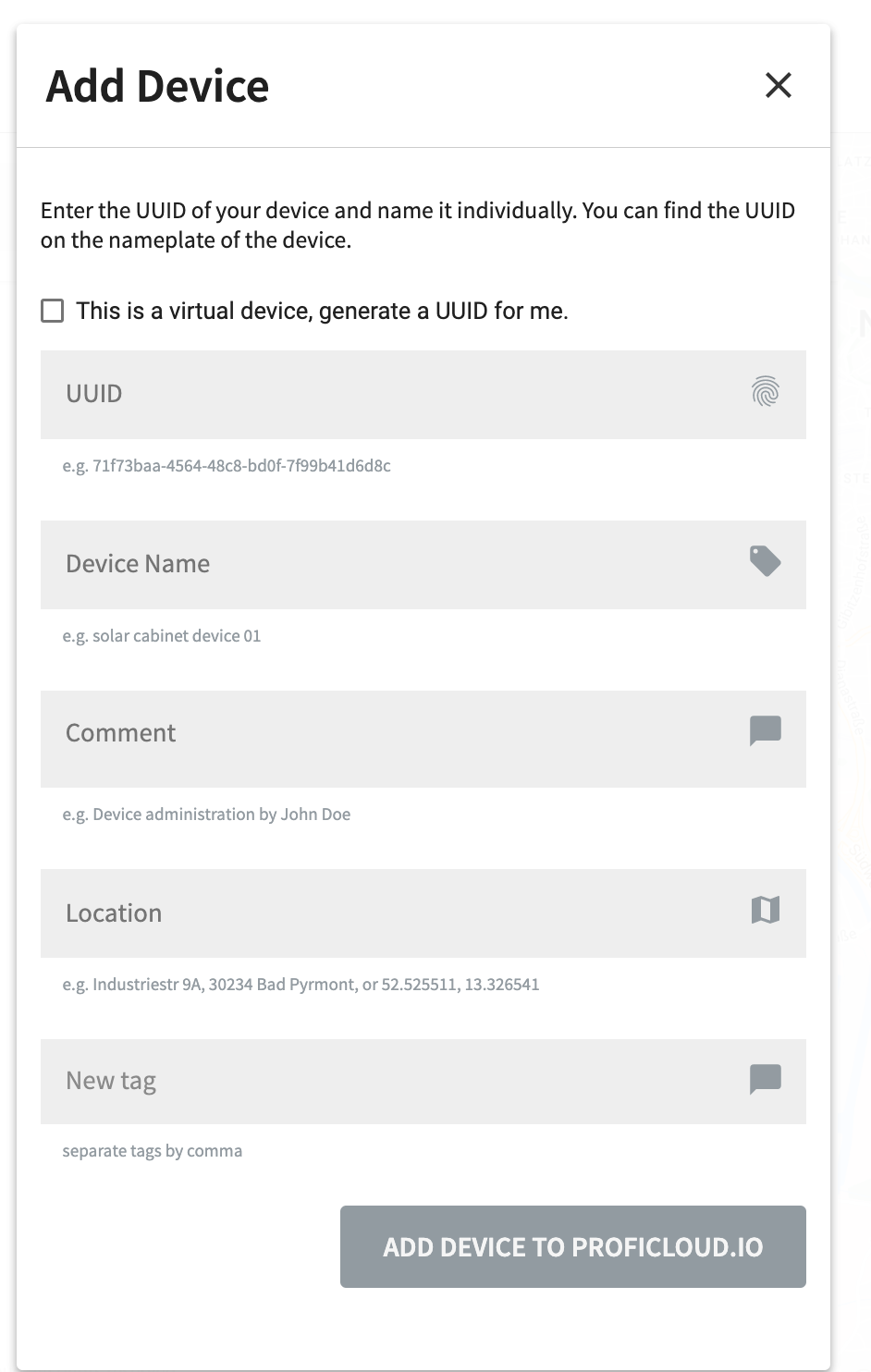Click the New tag input field
Screen dimensions: 871x1372
(x=423, y=1082)
